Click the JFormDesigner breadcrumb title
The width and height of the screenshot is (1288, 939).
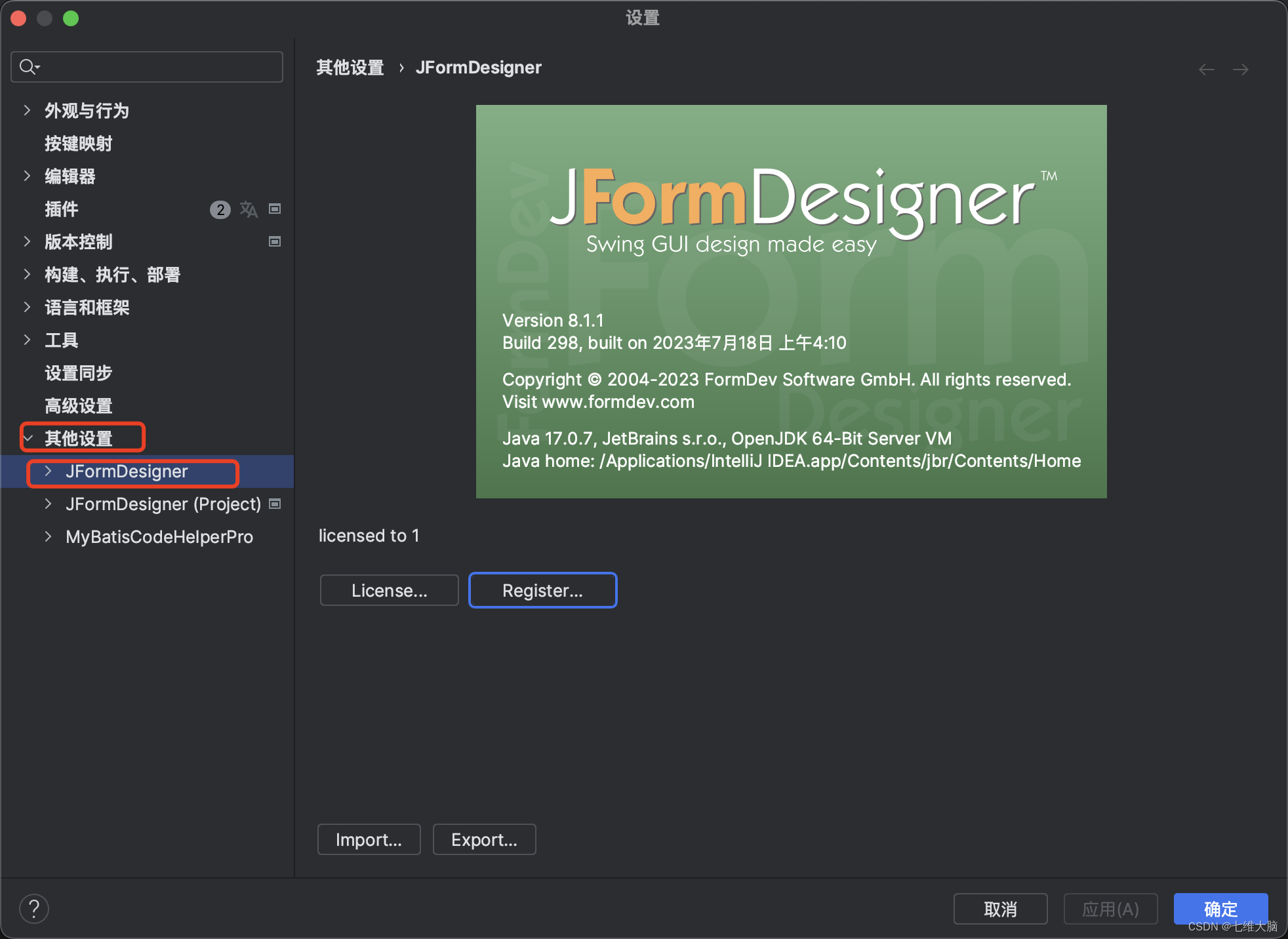click(479, 68)
